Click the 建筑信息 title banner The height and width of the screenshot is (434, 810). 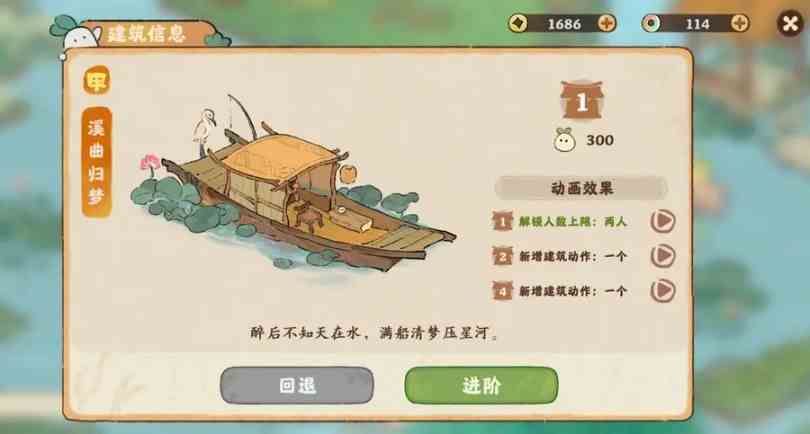coord(147,34)
